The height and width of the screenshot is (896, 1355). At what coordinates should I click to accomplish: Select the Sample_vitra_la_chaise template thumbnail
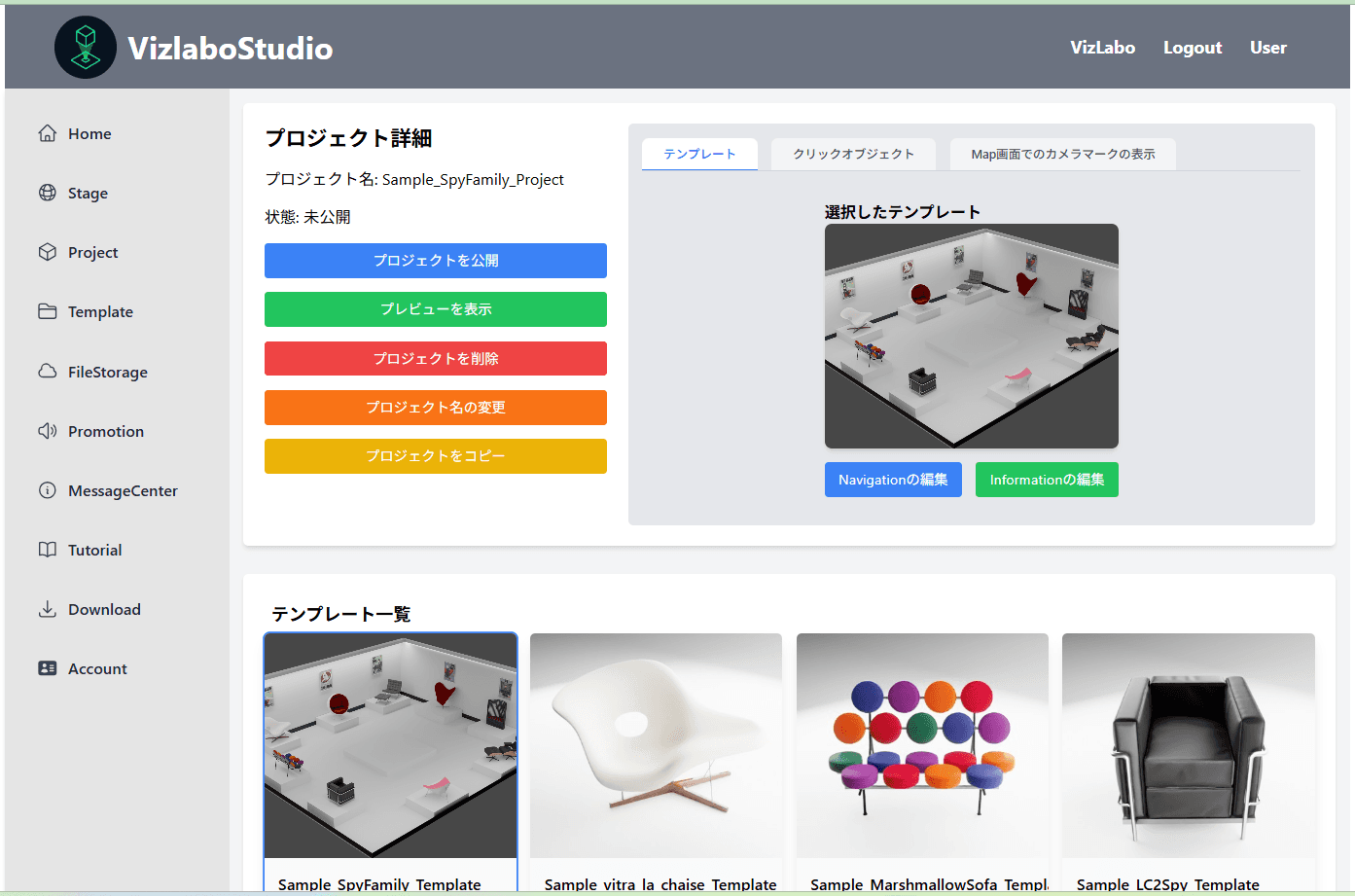click(x=656, y=745)
